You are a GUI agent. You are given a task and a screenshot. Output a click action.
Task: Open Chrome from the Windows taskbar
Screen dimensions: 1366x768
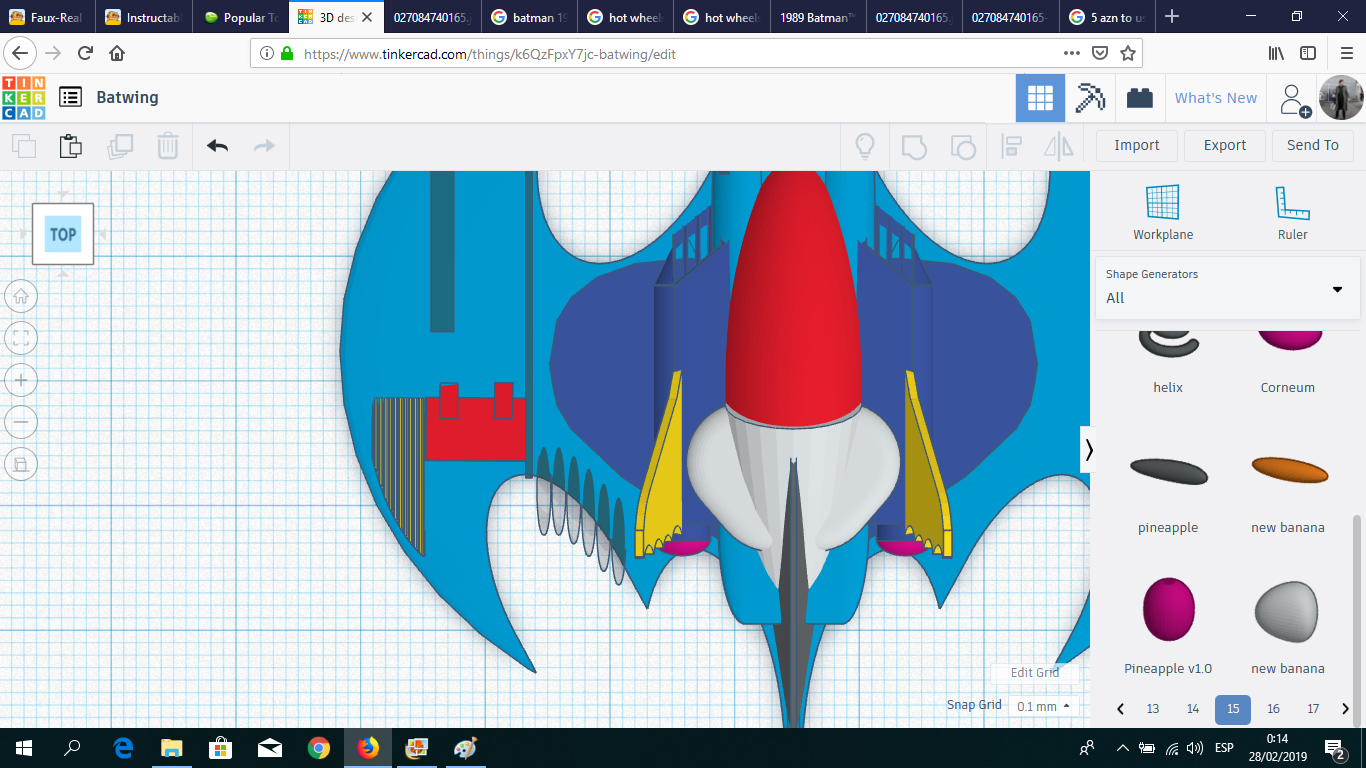[x=319, y=748]
